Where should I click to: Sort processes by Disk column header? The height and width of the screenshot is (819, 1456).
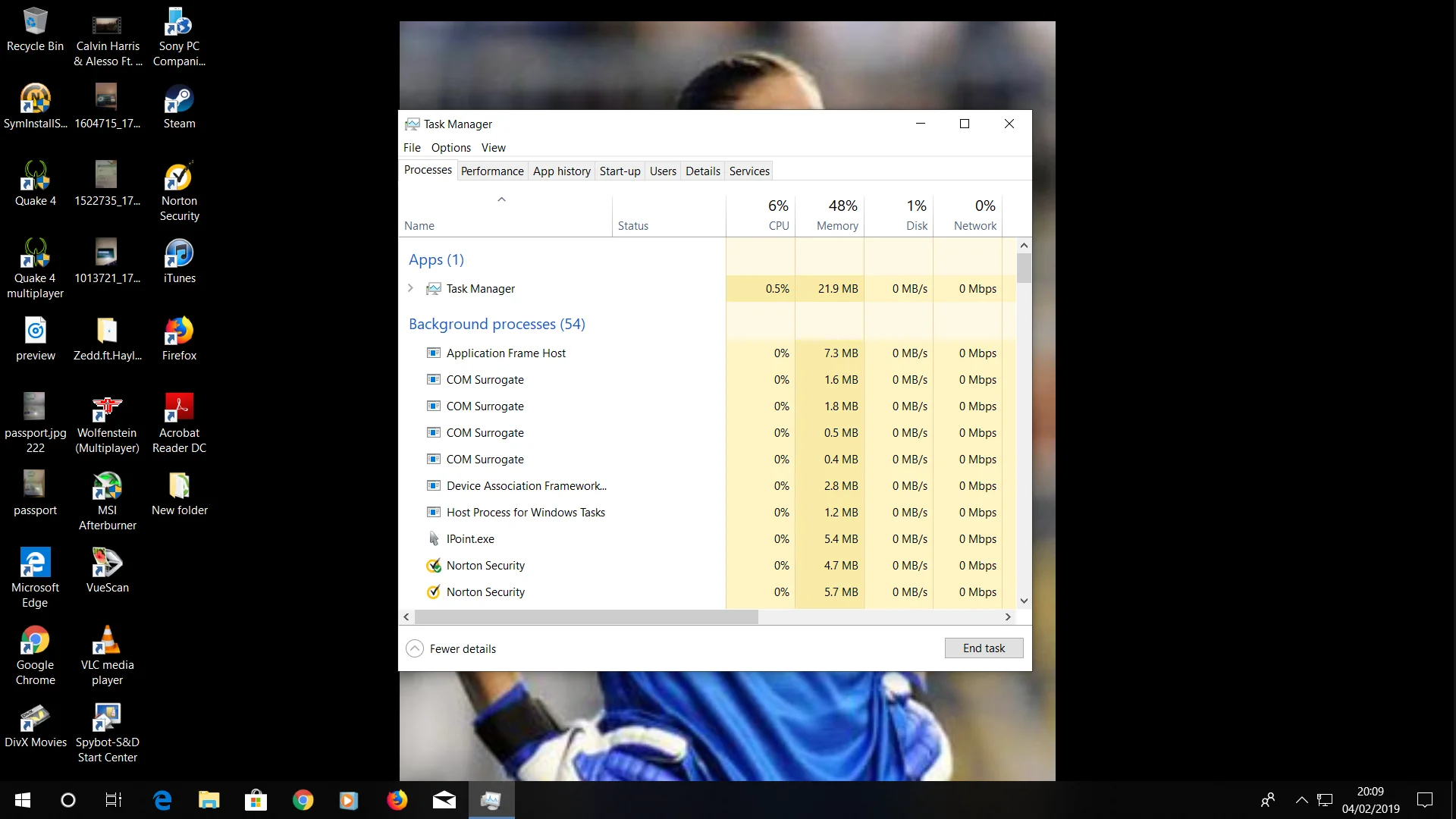point(899,216)
